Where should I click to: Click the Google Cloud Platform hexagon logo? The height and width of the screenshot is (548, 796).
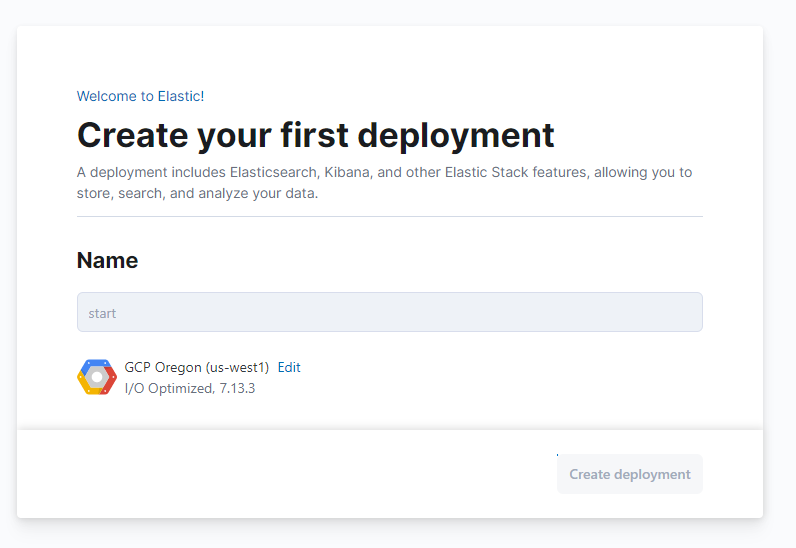pos(97,377)
